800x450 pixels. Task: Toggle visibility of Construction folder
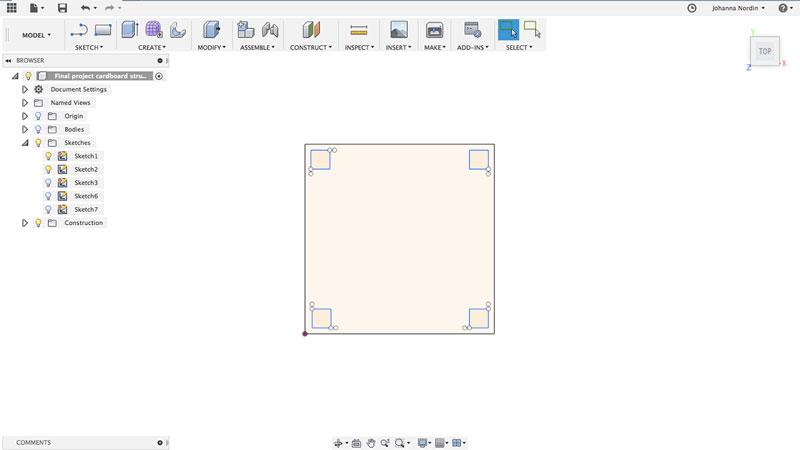pyautogui.click(x=38, y=223)
